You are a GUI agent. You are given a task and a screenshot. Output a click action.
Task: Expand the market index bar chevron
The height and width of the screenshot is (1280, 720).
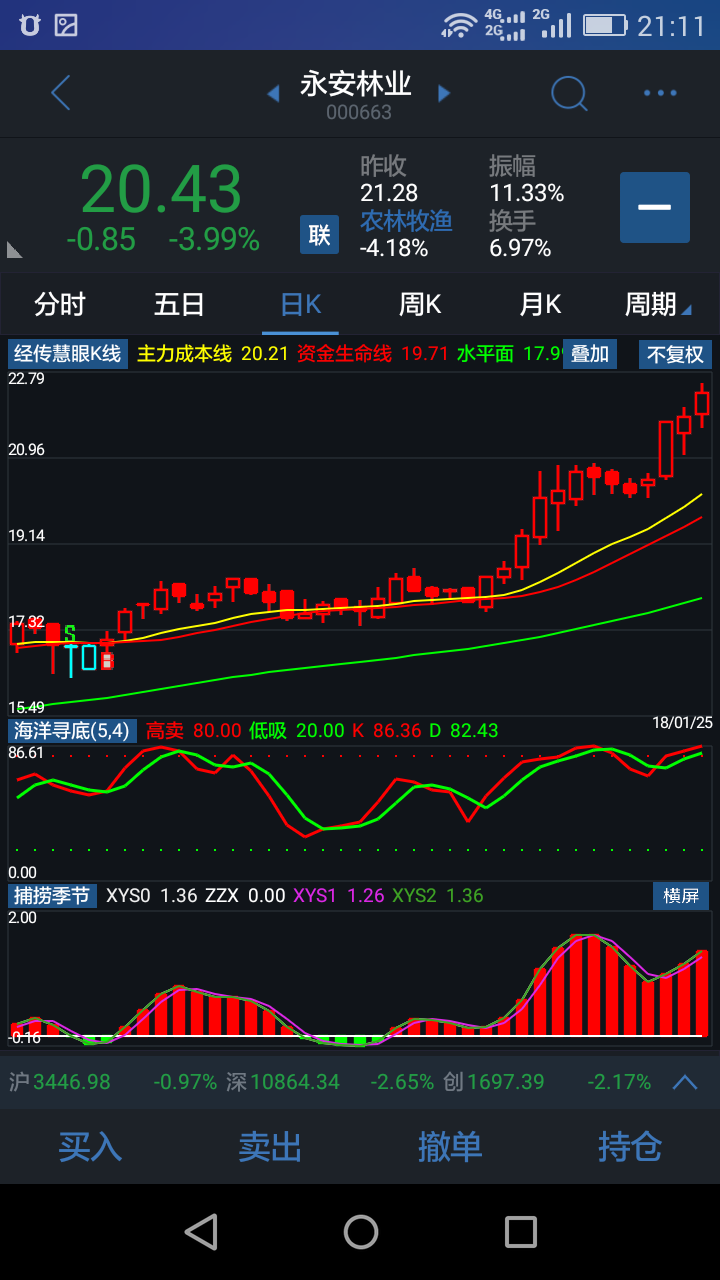click(x=685, y=1081)
